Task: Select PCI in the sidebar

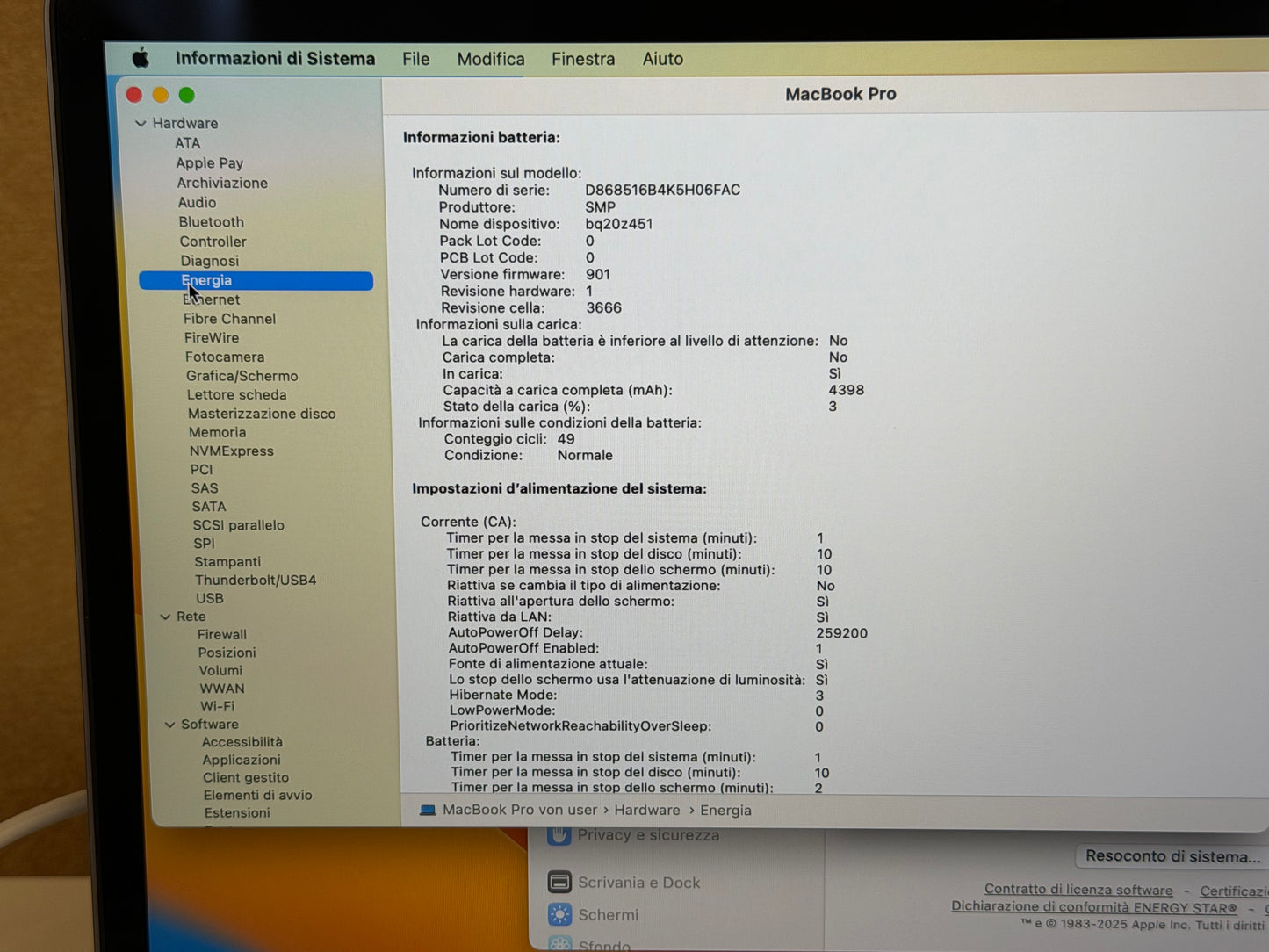Action: click(x=202, y=469)
